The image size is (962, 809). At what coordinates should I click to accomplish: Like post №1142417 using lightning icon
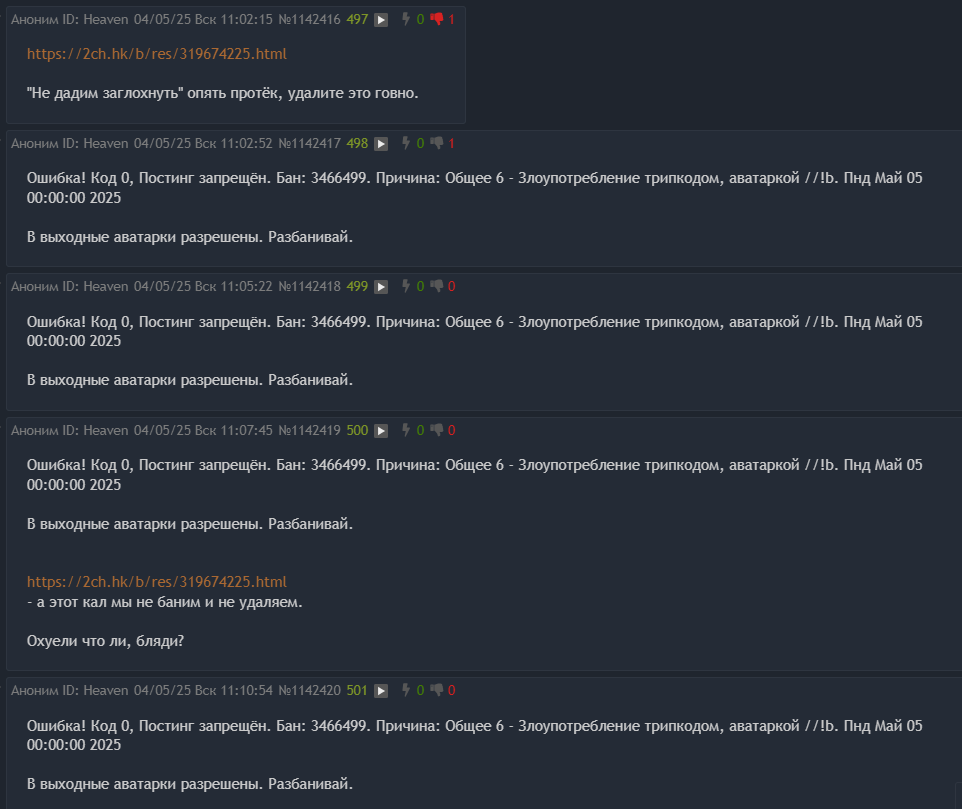point(406,143)
